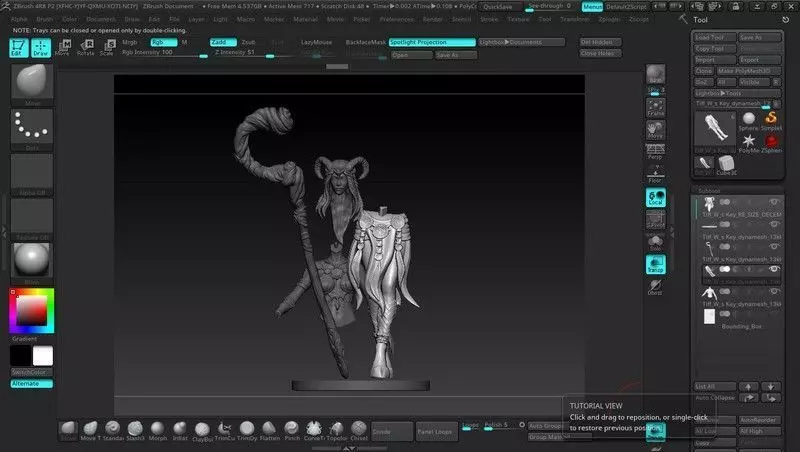
Task: Open the current brush thumbnail picker
Action: pyautogui.click(x=32, y=82)
